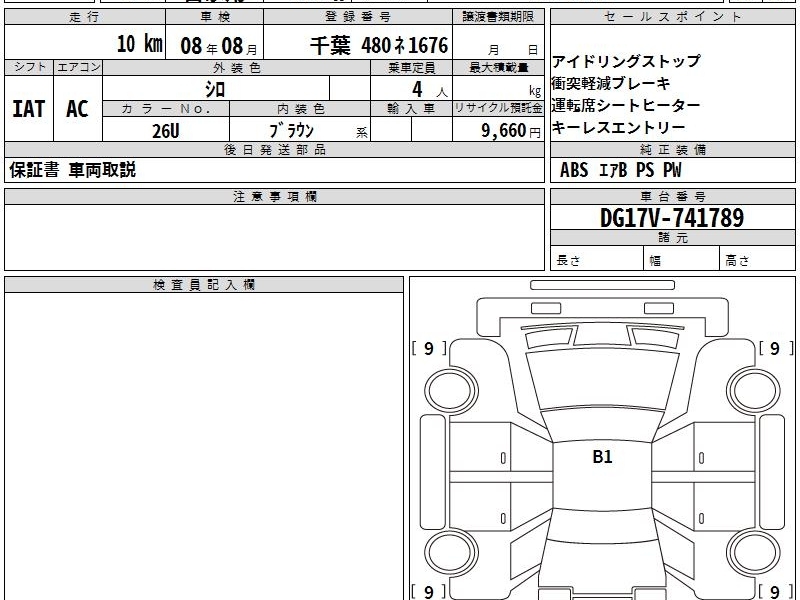Click the セールスポイント header
Viewport: 800px width, 600px height.
672,17
